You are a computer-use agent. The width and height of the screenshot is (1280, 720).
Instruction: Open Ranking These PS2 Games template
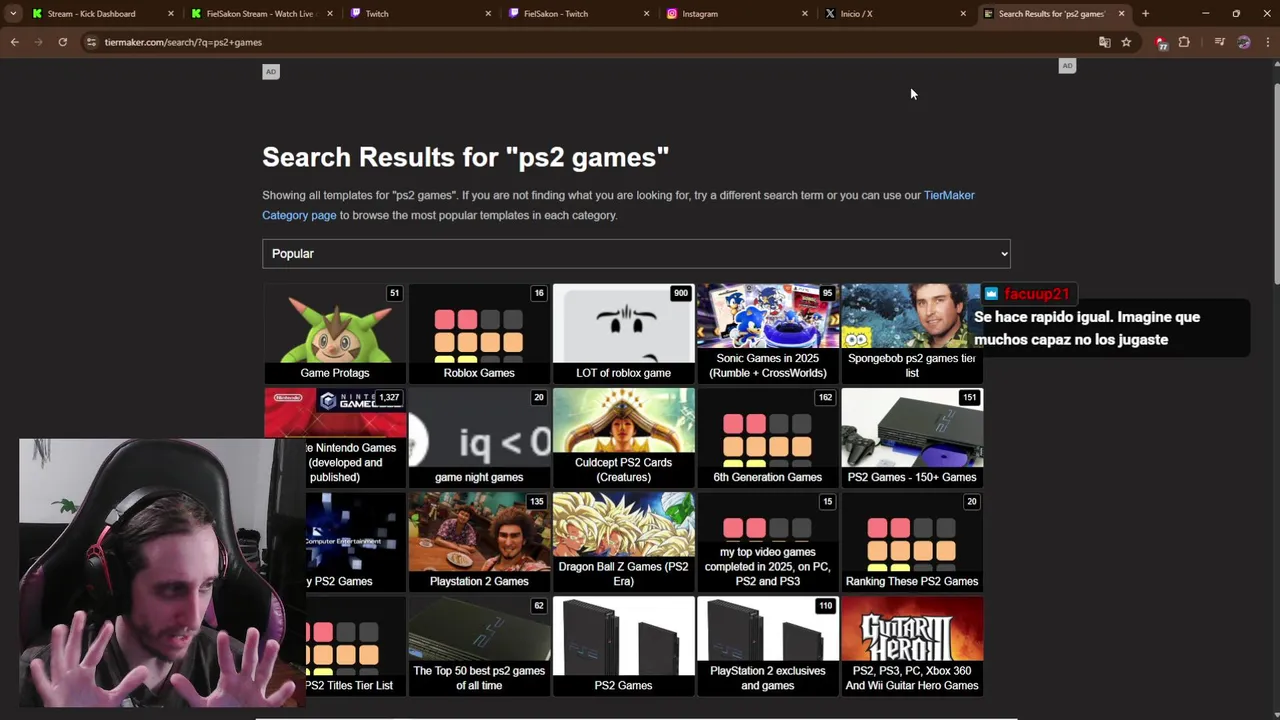911,542
